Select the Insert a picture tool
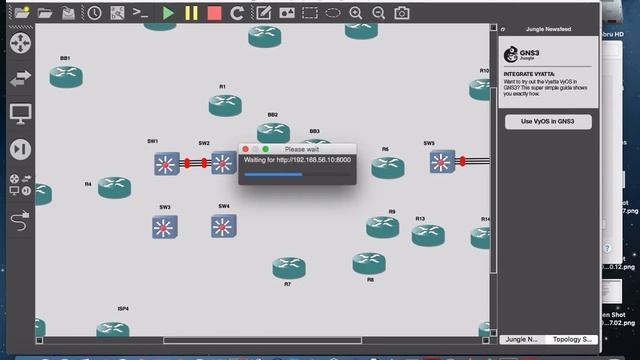Image resolution: width=640 pixels, height=360 pixels. tap(287, 13)
